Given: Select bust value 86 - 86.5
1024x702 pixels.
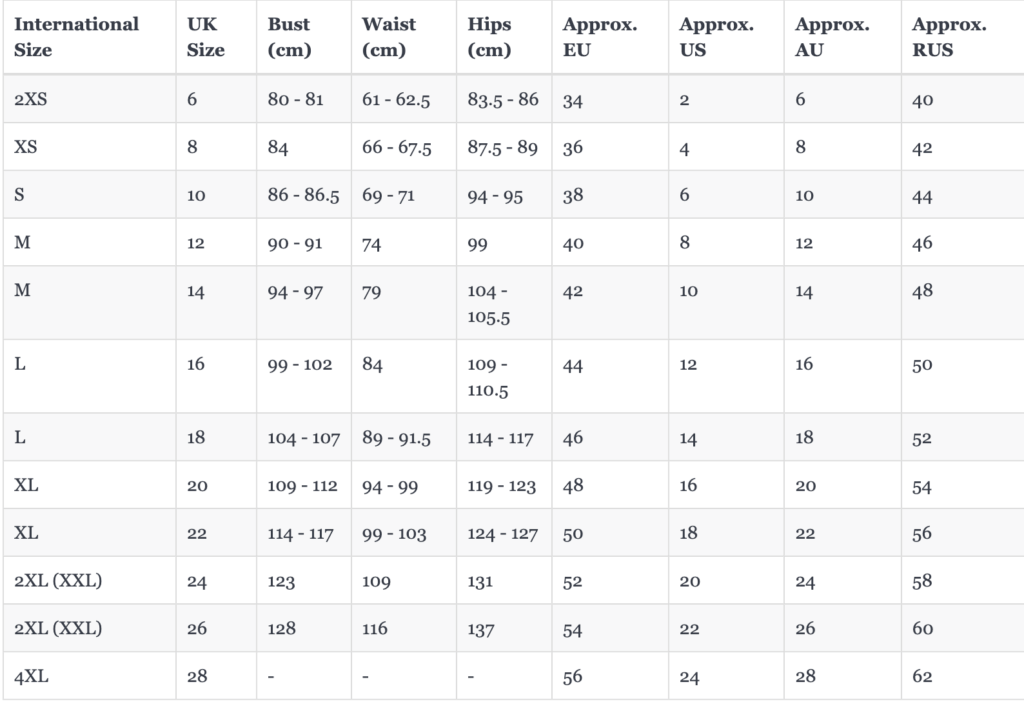Looking at the screenshot, I should click(303, 195).
